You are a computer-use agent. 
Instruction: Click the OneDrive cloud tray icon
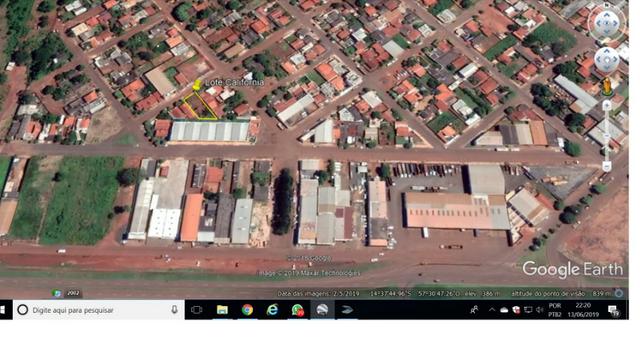[x=504, y=310]
